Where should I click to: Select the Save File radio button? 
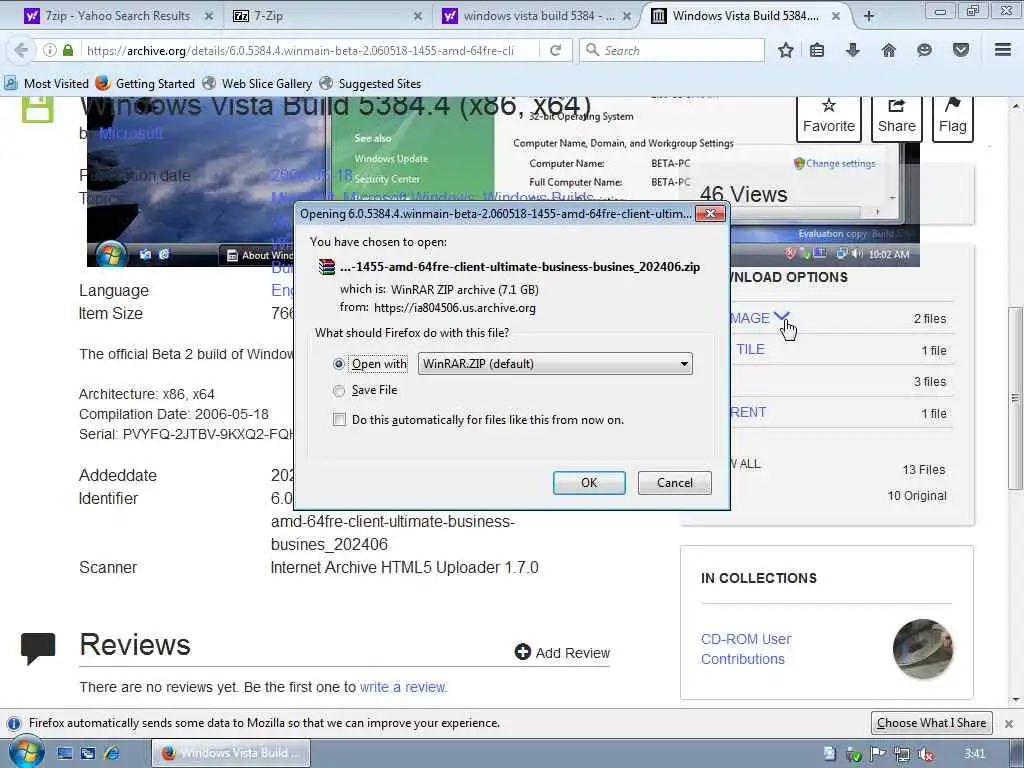click(x=338, y=391)
